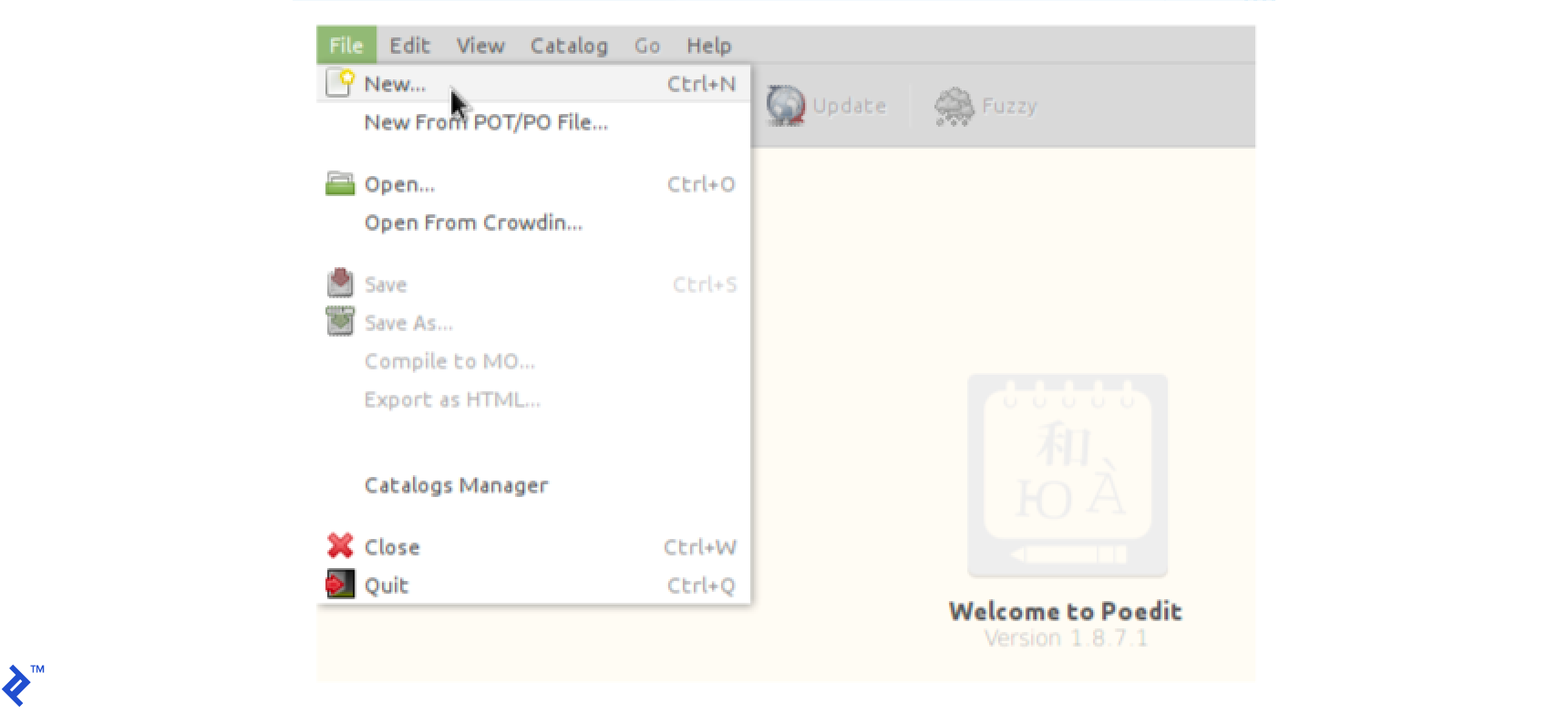The height and width of the screenshot is (715, 1568).
Task: Open the View menu
Action: [480, 46]
